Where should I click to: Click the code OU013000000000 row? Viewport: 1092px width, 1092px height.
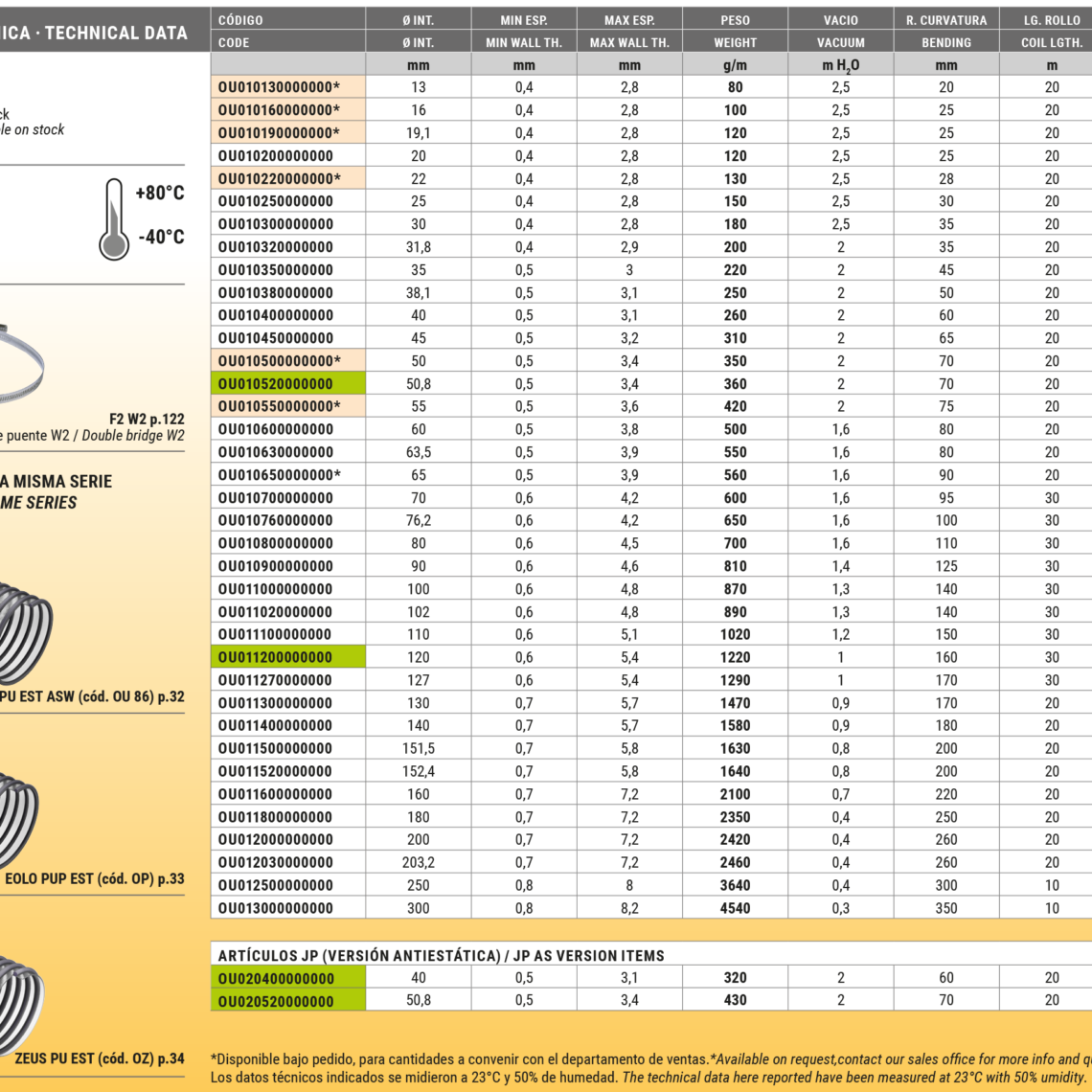coord(276,908)
